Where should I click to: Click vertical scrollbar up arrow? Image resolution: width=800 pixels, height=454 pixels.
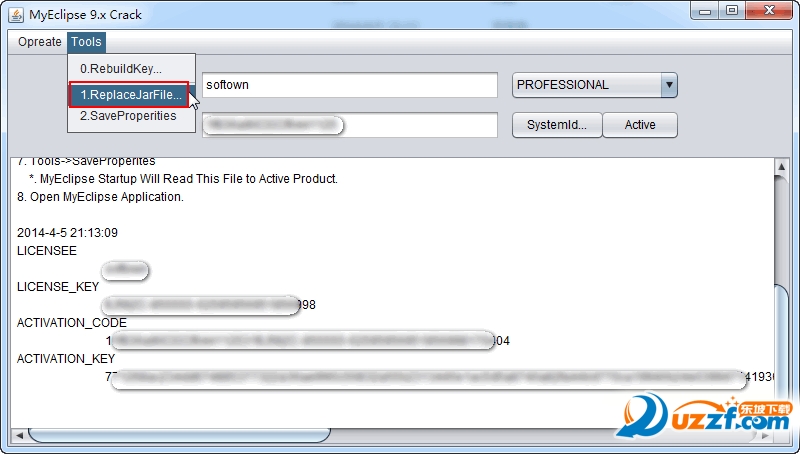coord(781,167)
